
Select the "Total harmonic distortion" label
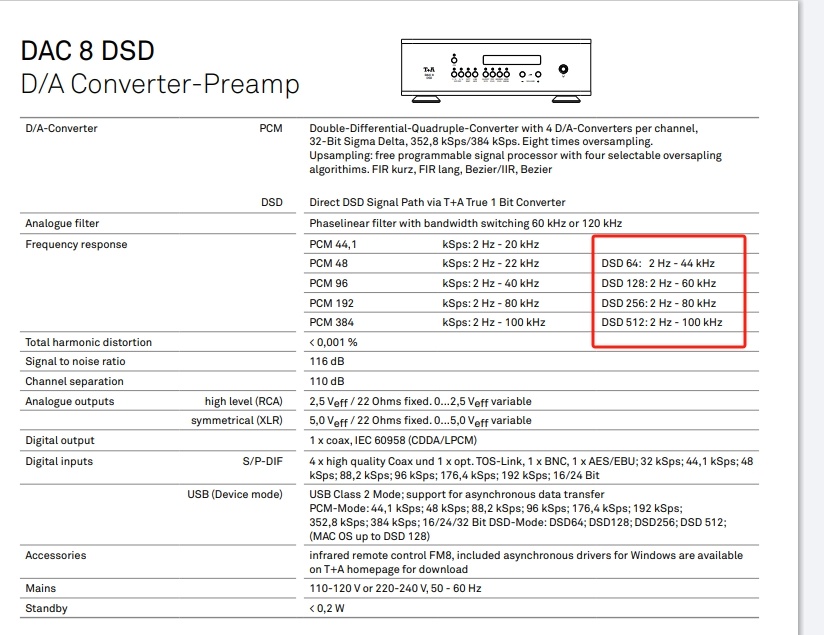pyautogui.click(x=88, y=342)
